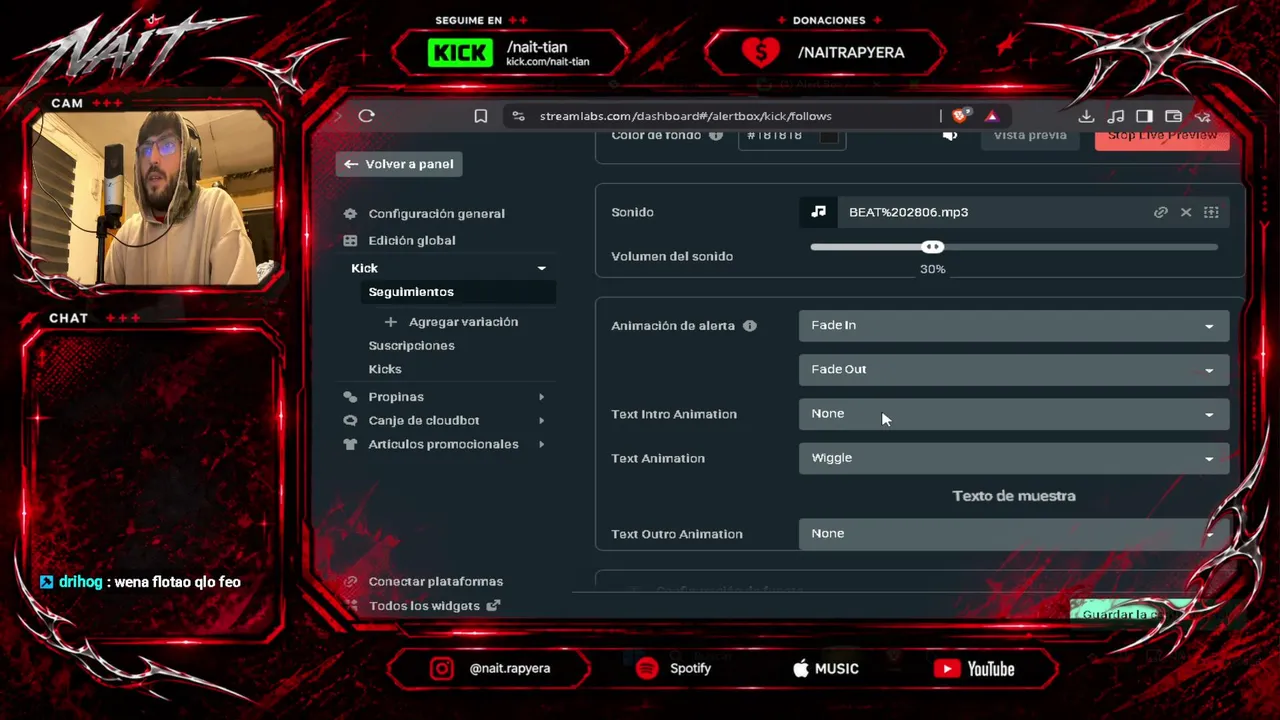This screenshot has height=720, width=1280.
Task: Click the link icon in the Sonido field
Action: 1161,212
